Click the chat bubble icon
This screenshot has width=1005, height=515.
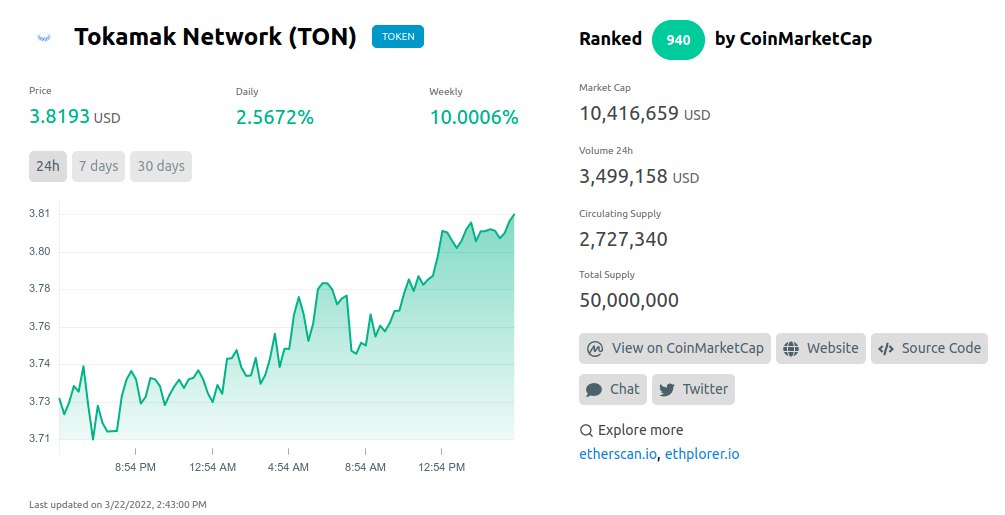[594, 389]
